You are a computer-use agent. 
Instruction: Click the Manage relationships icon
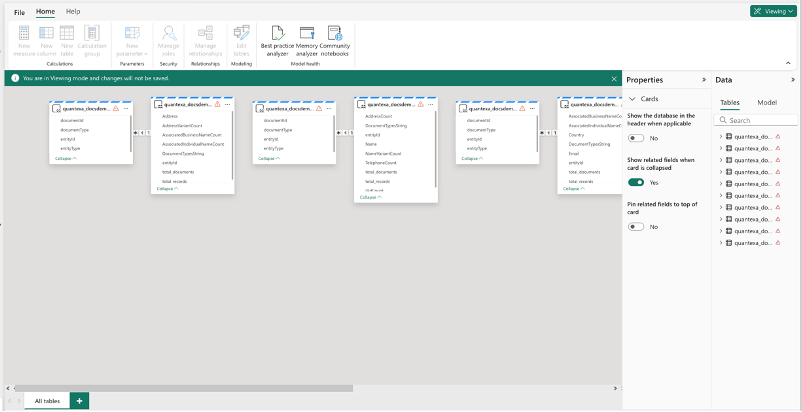[x=205, y=34]
